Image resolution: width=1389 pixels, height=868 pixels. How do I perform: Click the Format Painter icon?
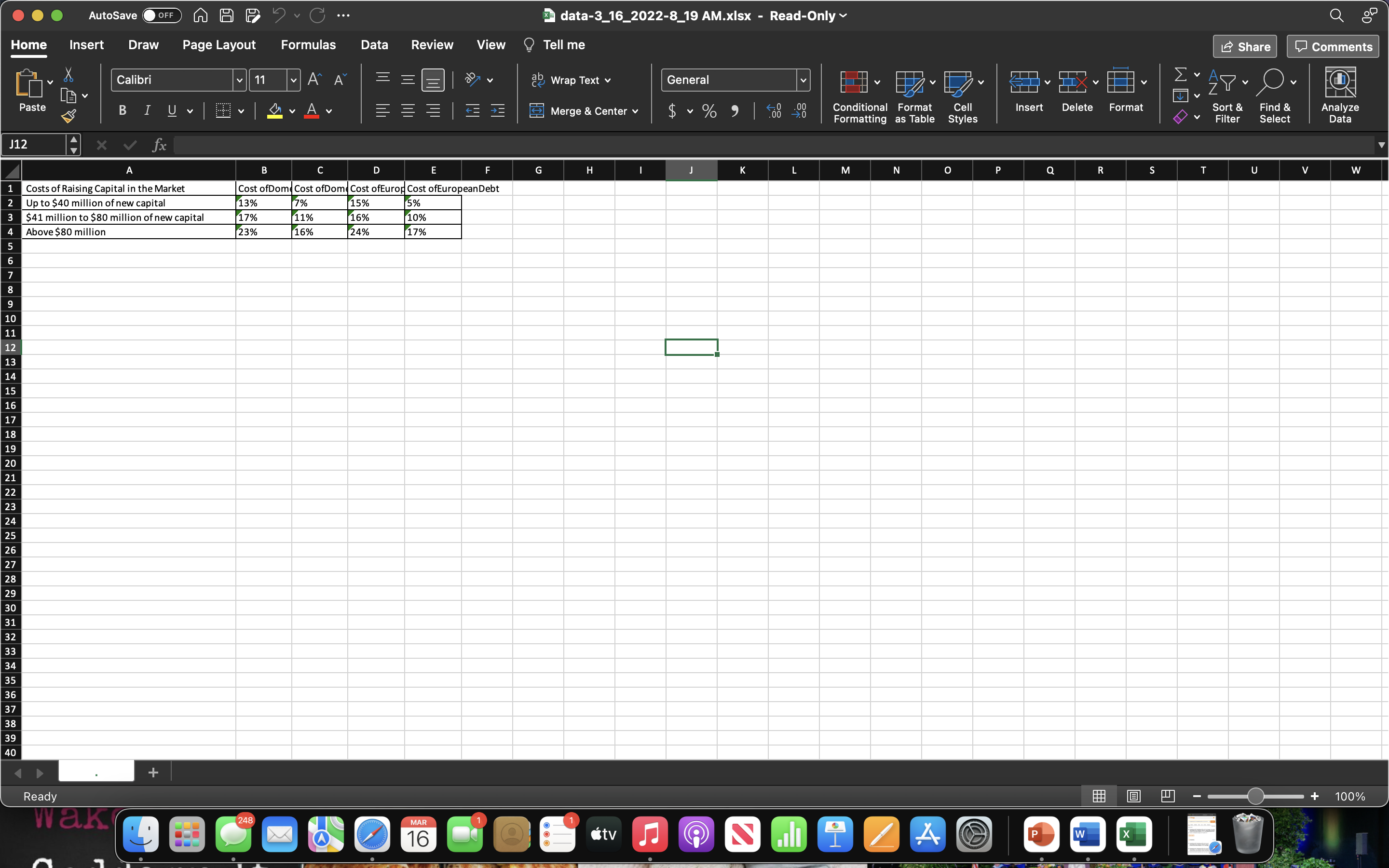click(x=70, y=115)
